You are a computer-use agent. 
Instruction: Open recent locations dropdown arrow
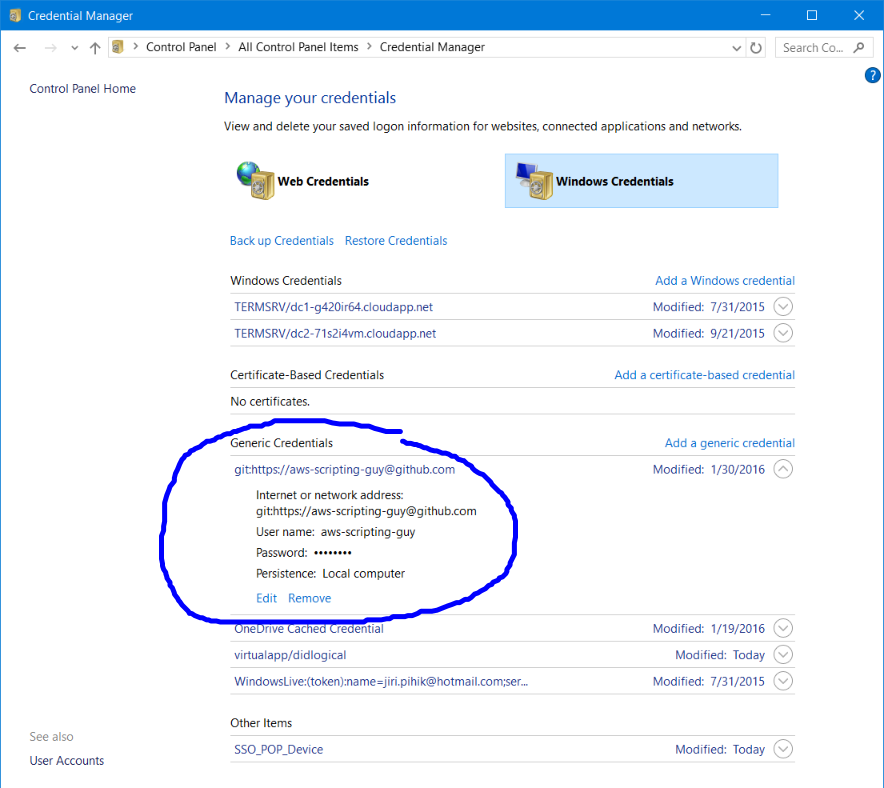point(74,48)
